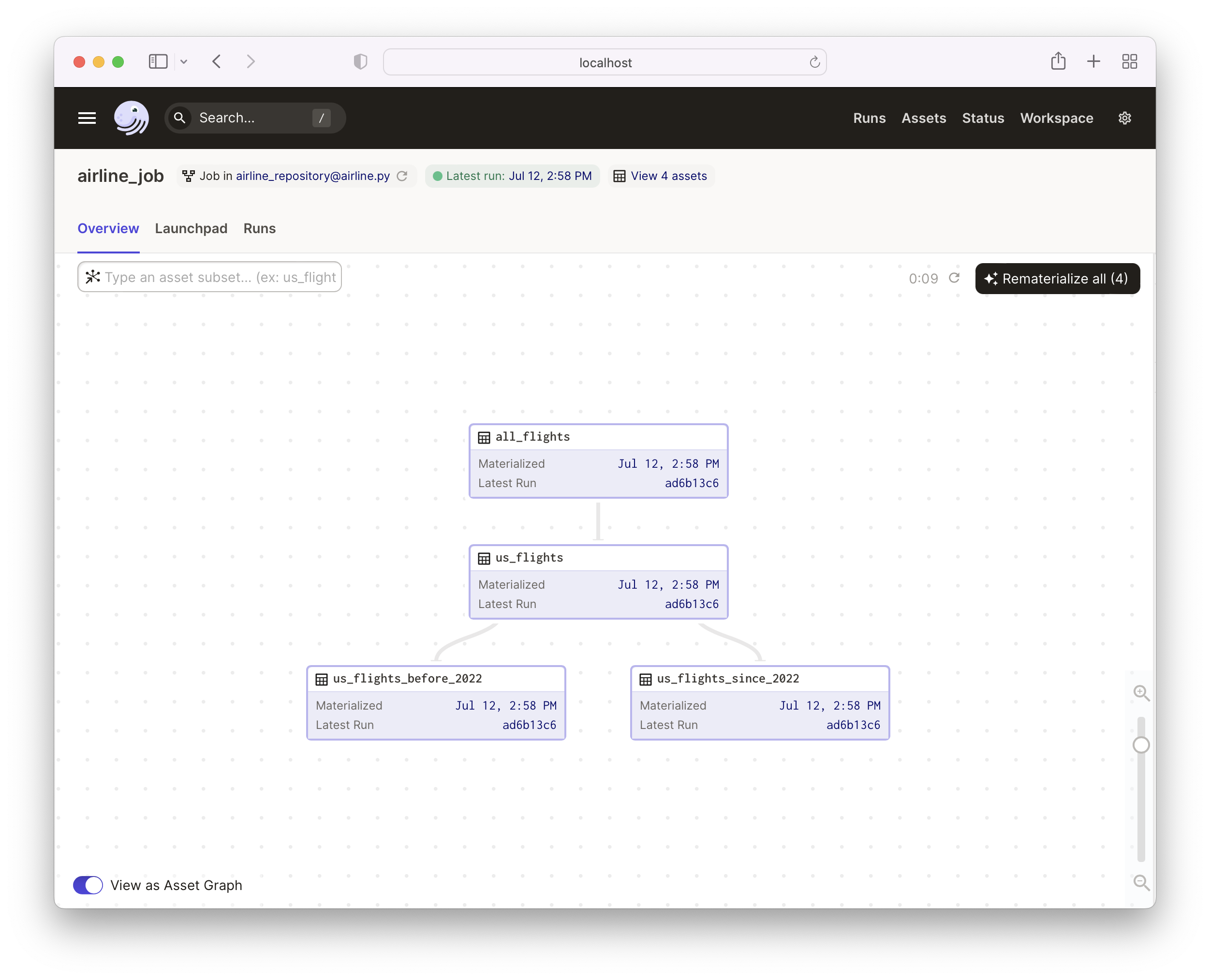Zoom out of the asset graph
This screenshot has height=980, width=1210.
[x=1141, y=882]
